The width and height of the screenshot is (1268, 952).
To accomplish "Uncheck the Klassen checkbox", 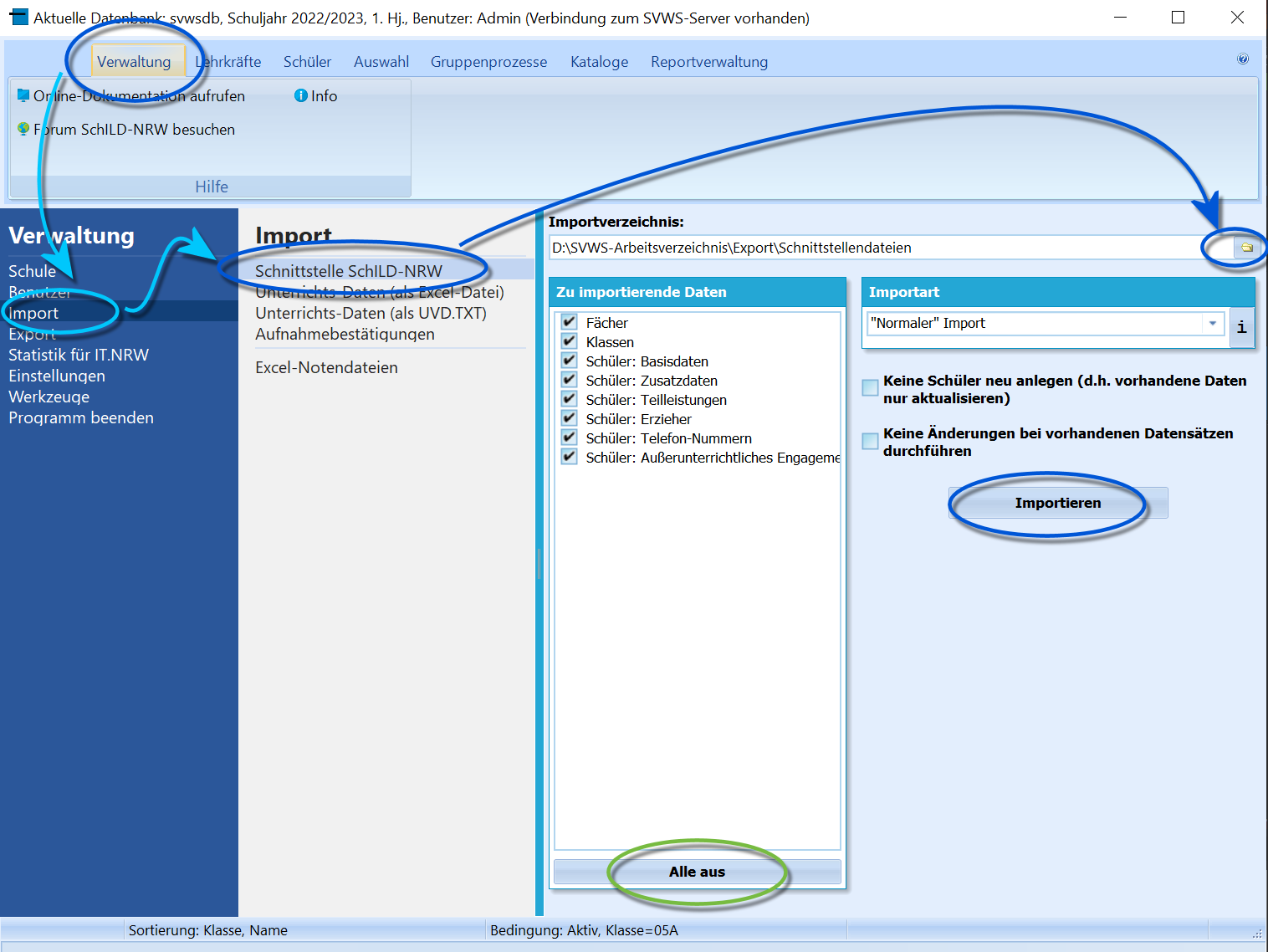I will coord(570,341).
